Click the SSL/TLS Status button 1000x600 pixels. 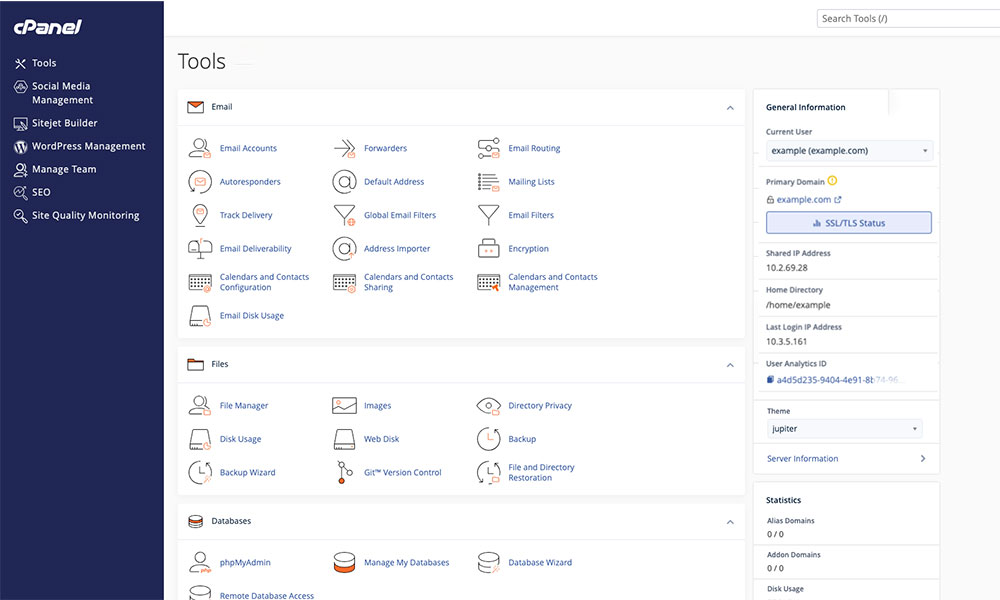coord(848,223)
